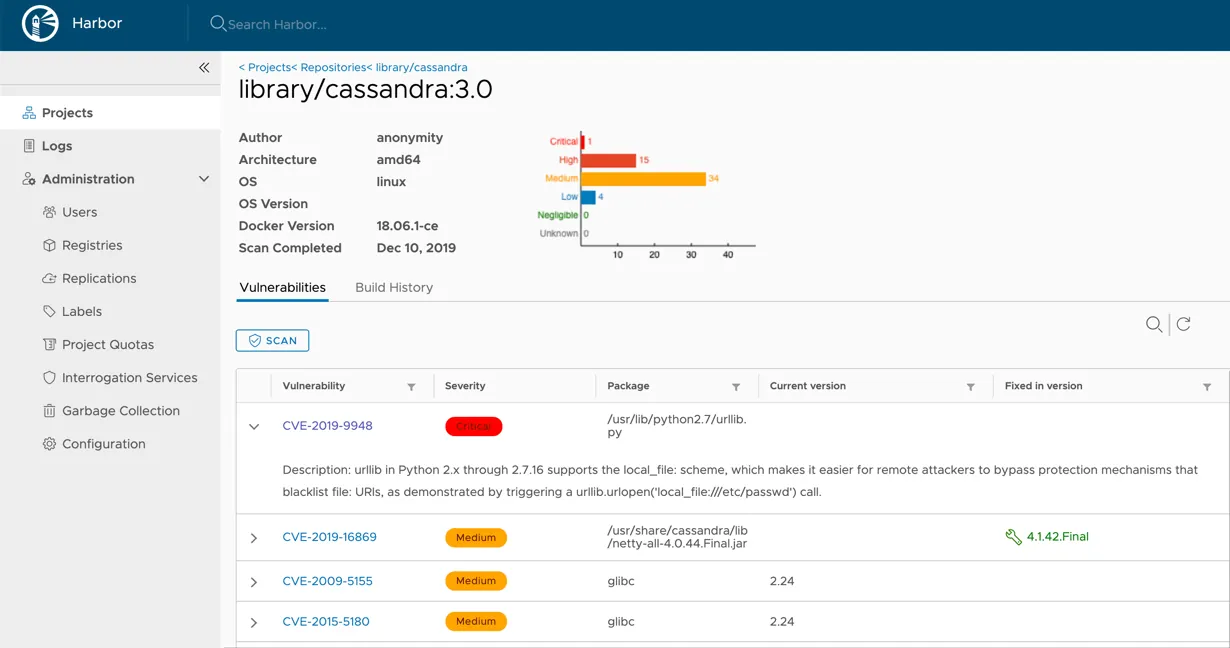Click the Administration sidebar icon

[29, 179]
